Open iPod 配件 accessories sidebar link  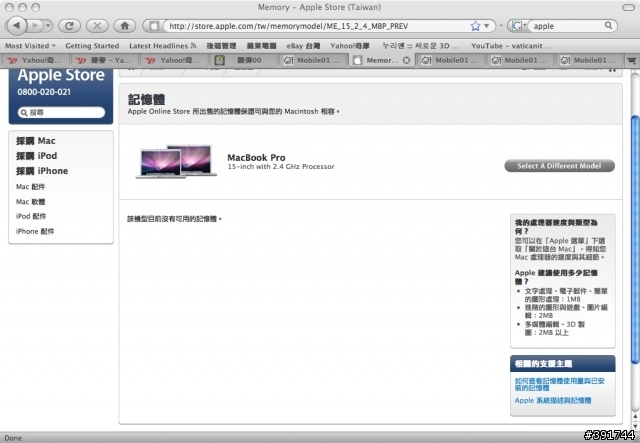[31, 216]
